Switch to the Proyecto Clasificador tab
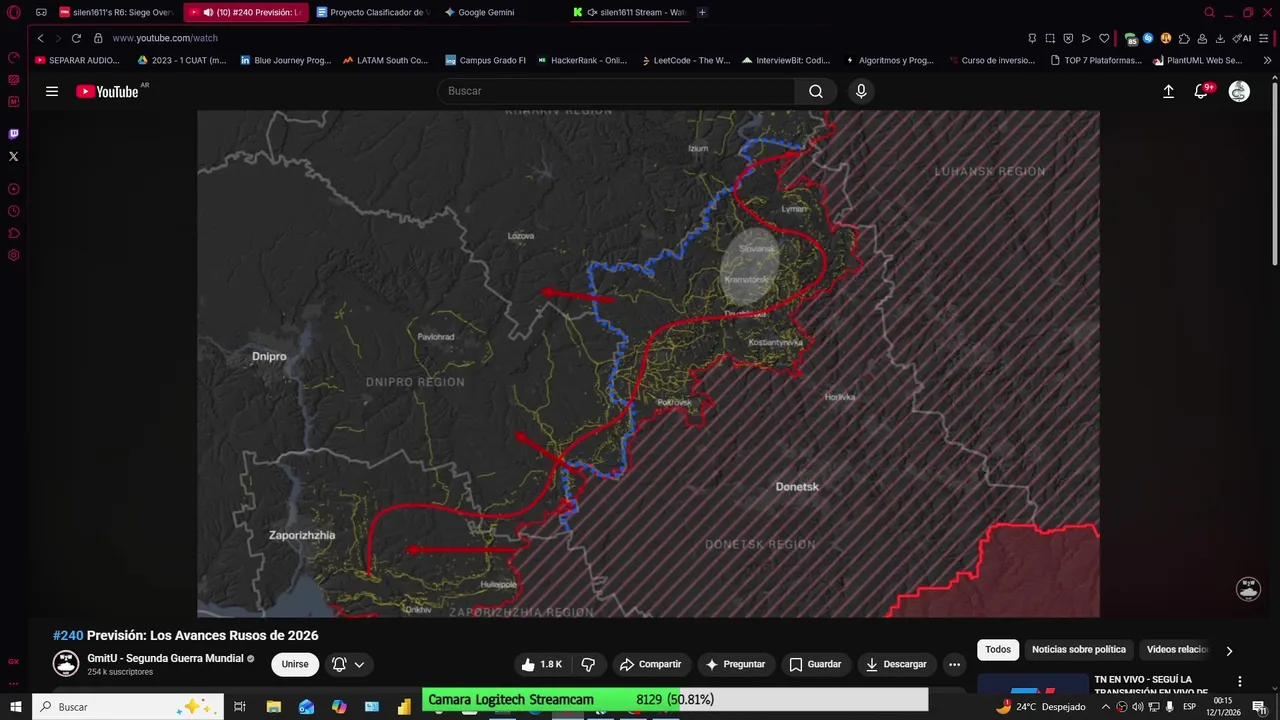The width and height of the screenshot is (1280, 720). pyautogui.click(x=372, y=12)
